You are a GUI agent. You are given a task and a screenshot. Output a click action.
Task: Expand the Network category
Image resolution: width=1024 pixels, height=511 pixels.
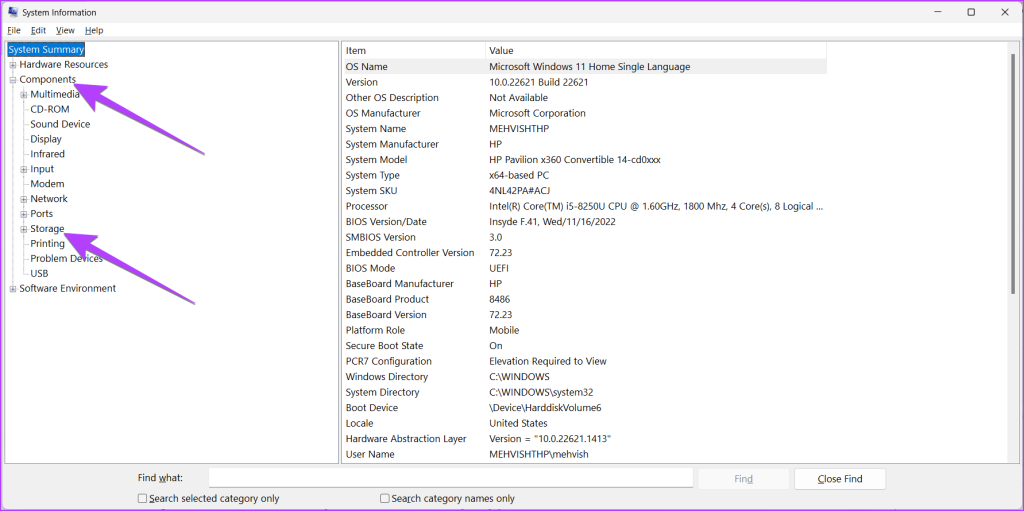click(23, 199)
